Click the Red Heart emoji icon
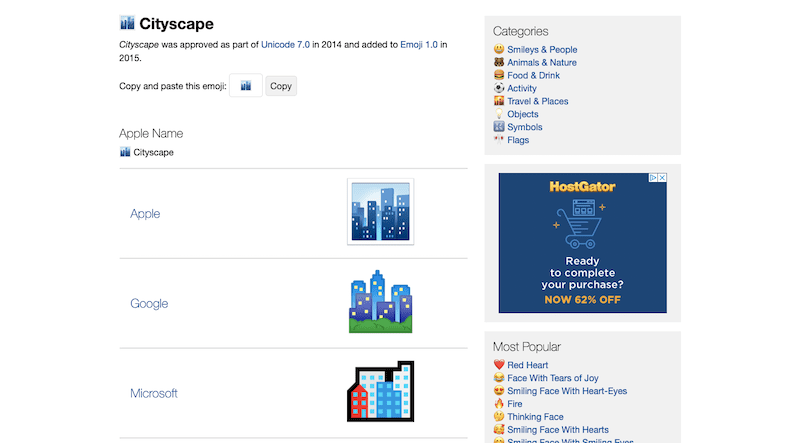 point(499,365)
